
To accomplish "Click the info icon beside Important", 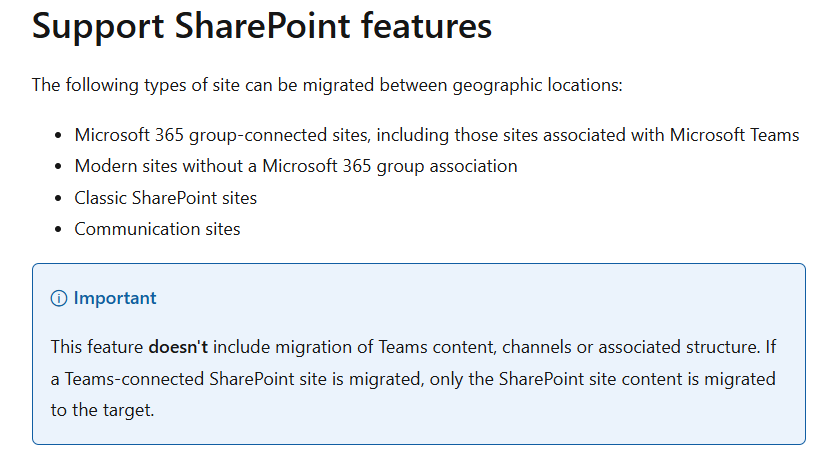I will (x=59, y=299).
